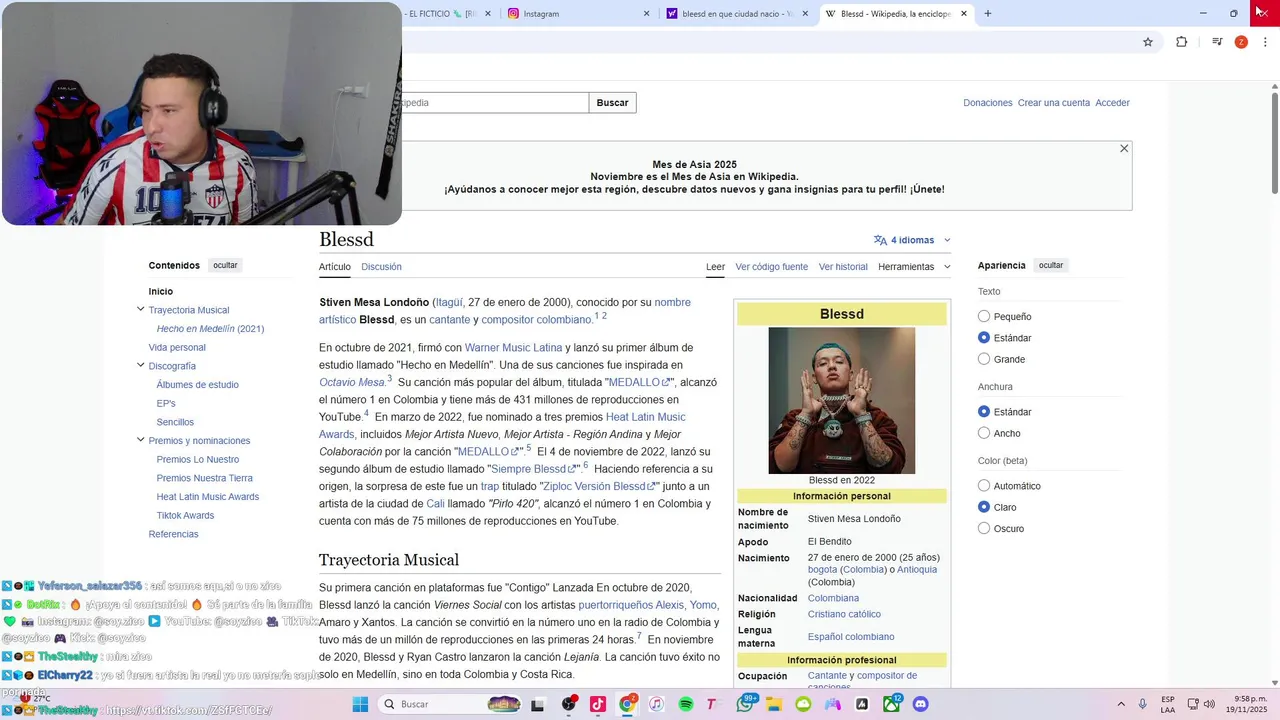
Task: Open the browser extensions puzzle icon
Action: pyautogui.click(x=1182, y=42)
